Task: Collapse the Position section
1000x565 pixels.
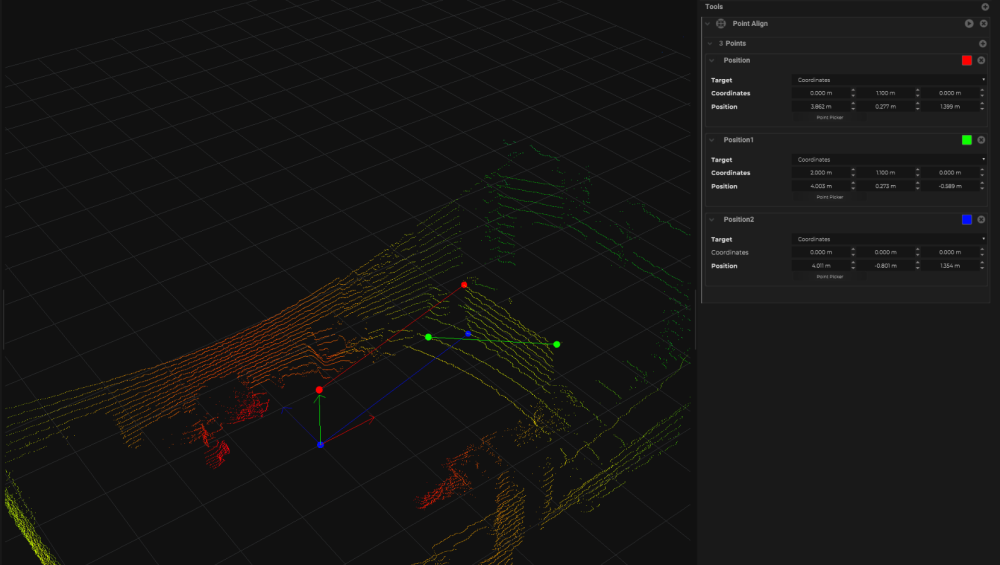Action: point(712,61)
